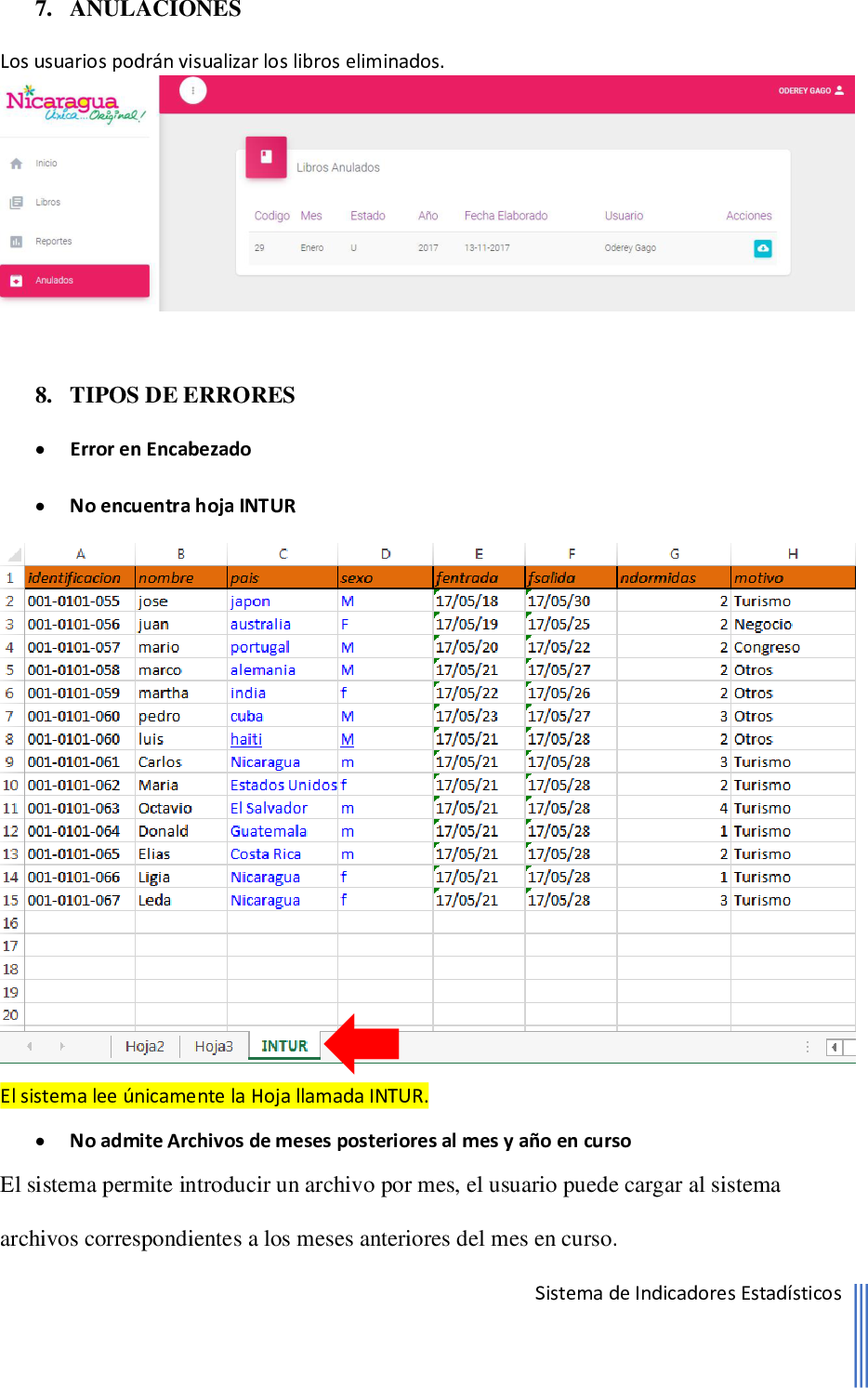The height and width of the screenshot is (1388, 868).
Task: Select Excel row 20 header
Action: (x=11, y=1015)
